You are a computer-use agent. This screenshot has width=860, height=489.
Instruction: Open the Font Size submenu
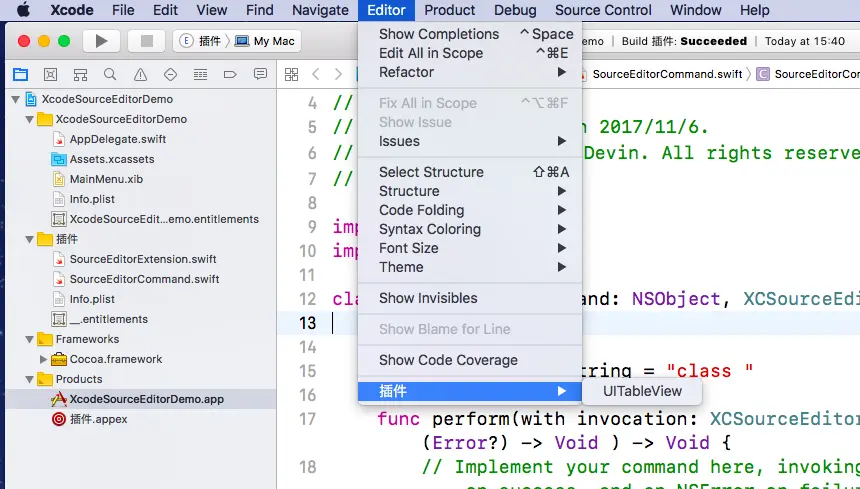[469, 248]
